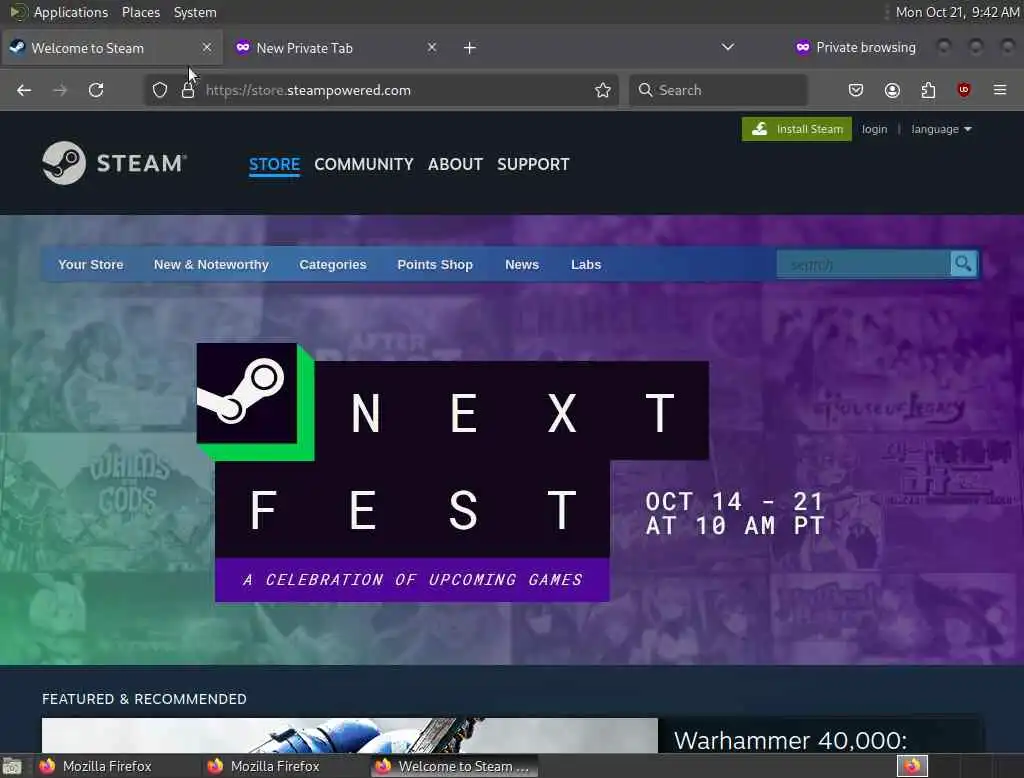Open the login link
This screenshot has height=778, width=1024.
tap(874, 129)
